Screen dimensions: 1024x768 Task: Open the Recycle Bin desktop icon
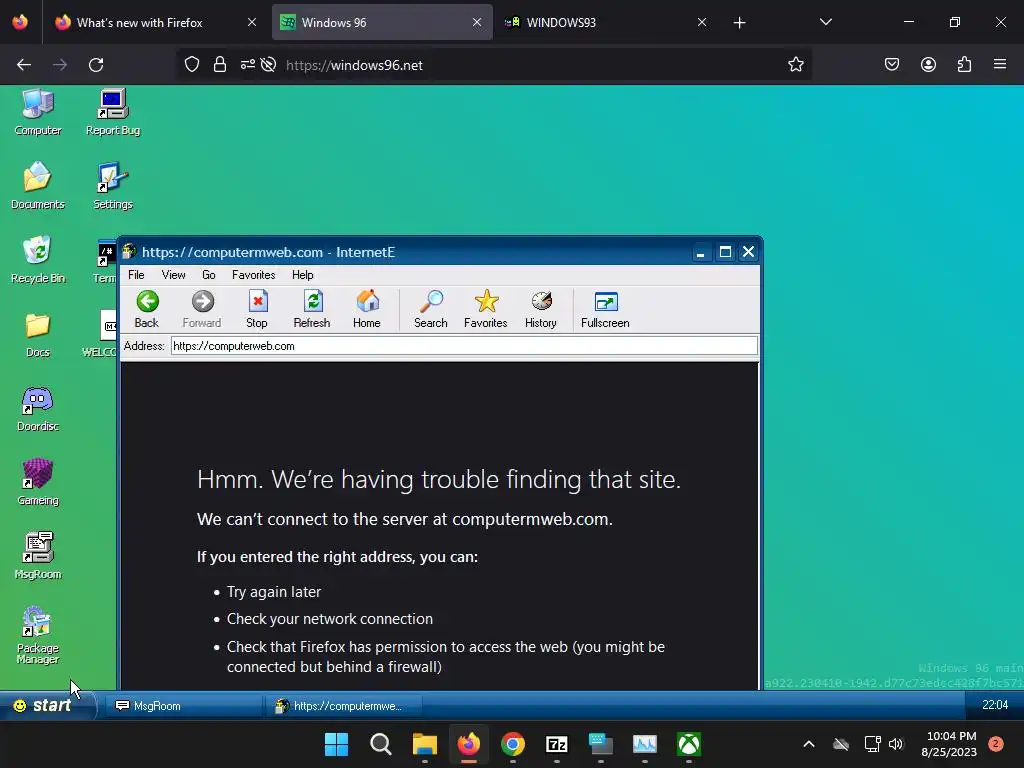pos(38,260)
